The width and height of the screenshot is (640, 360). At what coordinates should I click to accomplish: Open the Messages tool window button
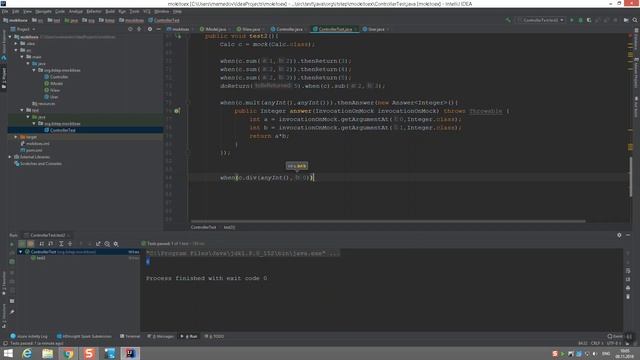point(160,336)
